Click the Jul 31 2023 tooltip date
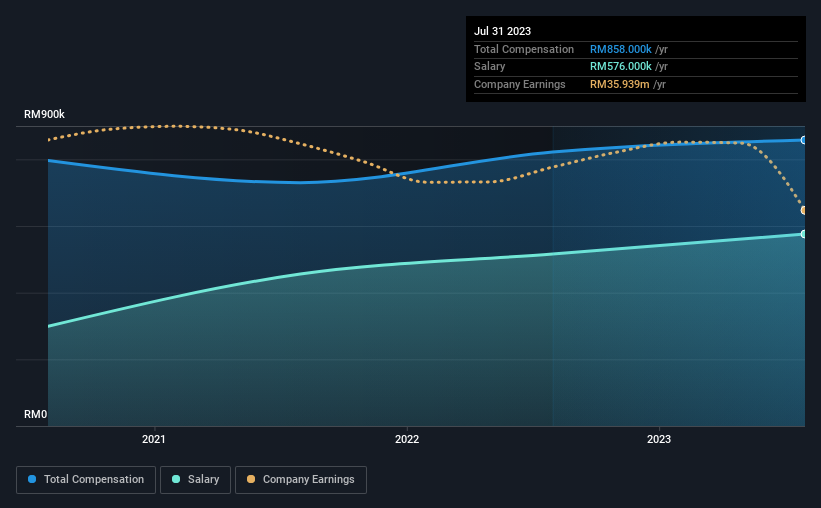Screen dimensions: 821x508 pos(503,31)
